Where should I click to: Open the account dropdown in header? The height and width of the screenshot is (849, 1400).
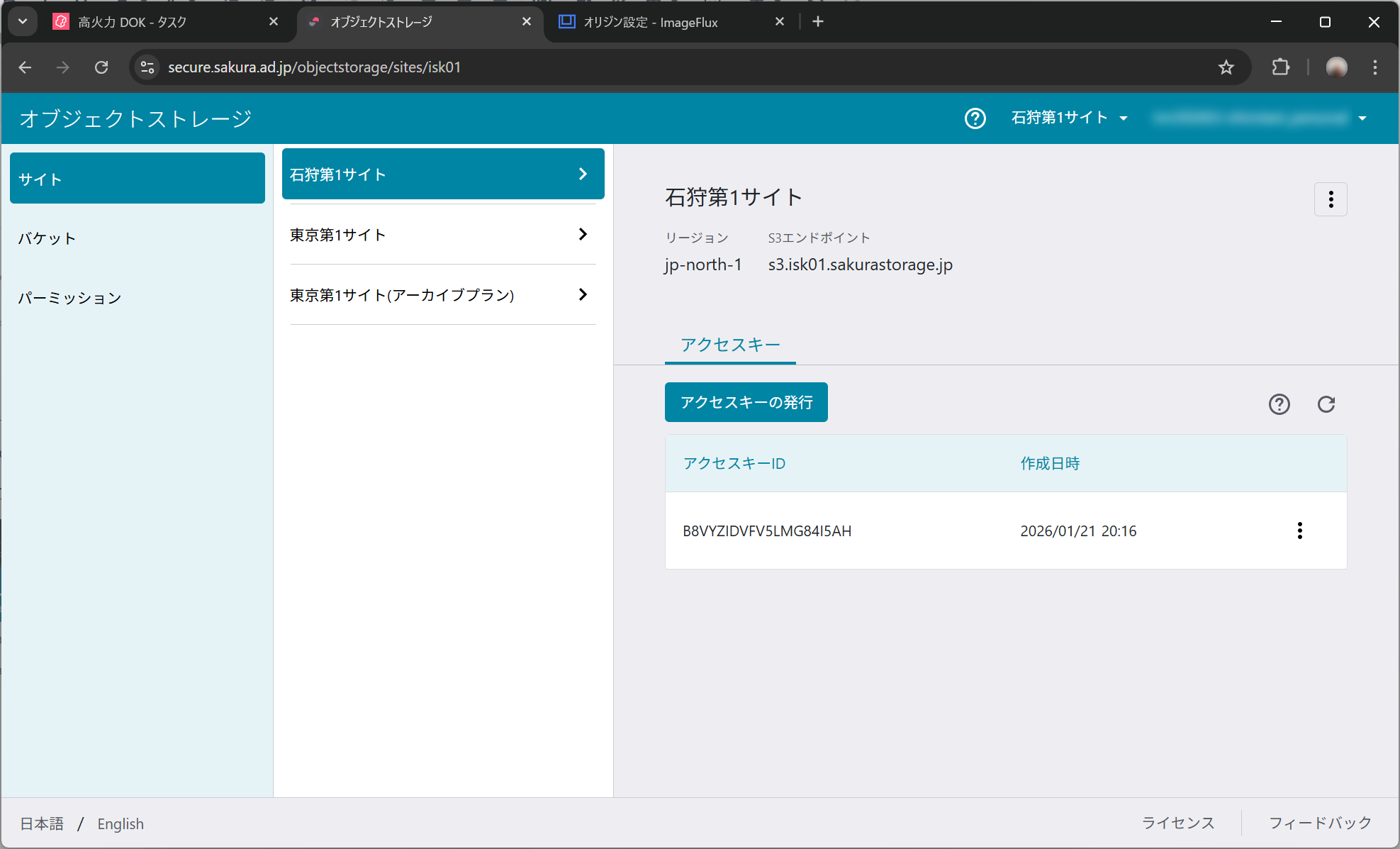click(x=1259, y=118)
